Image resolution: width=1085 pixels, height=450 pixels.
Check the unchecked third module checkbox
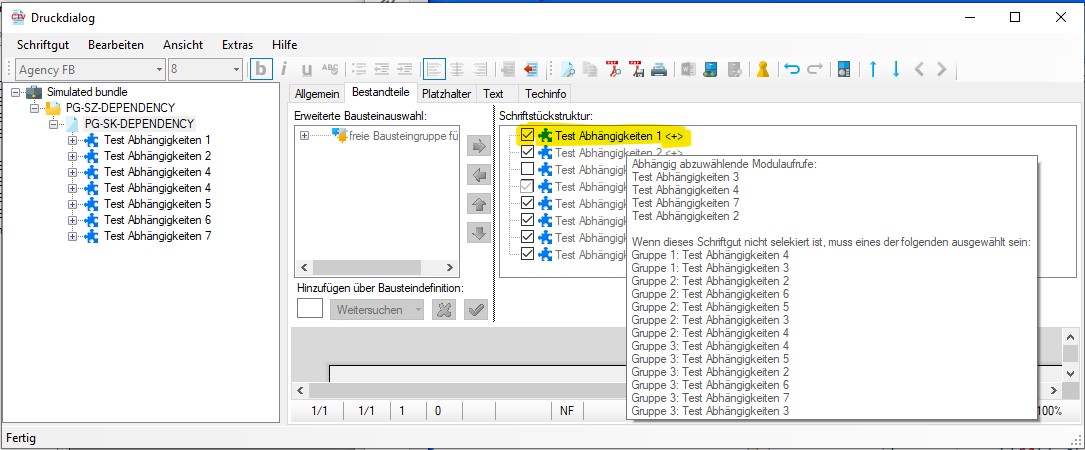coord(527,169)
